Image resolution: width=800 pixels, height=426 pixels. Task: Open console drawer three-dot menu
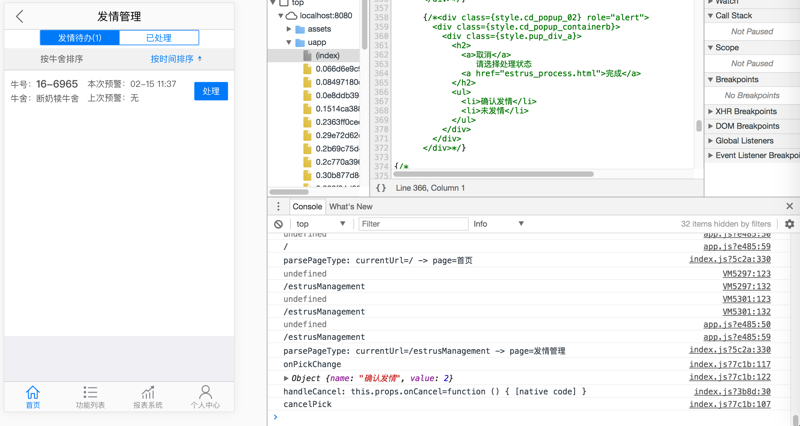point(279,206)
